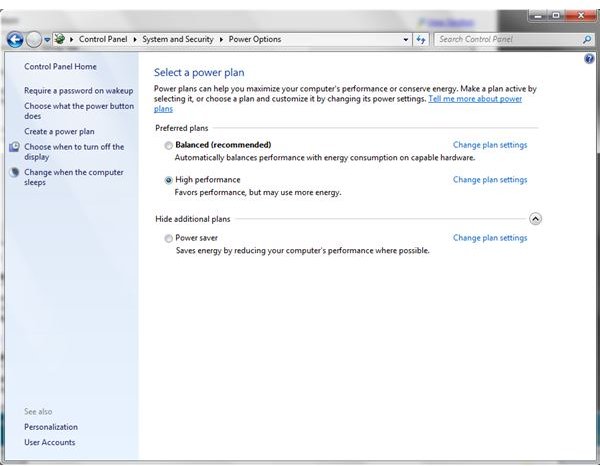Open the recent pages dropdown arrow
The height and width of the screenshot is (466, 600).
(x=47, y=39)
